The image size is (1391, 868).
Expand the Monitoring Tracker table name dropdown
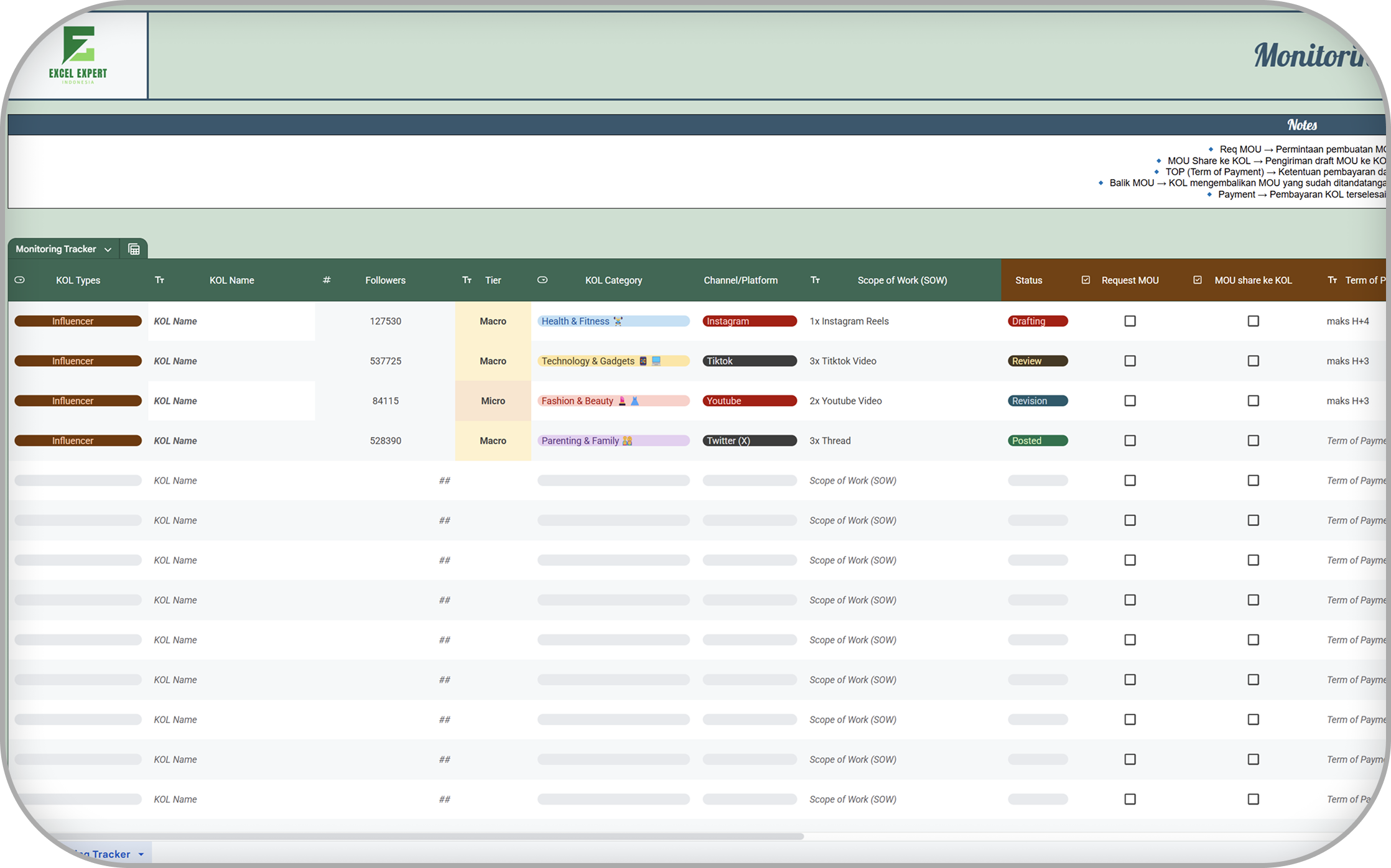coord(108,249)
